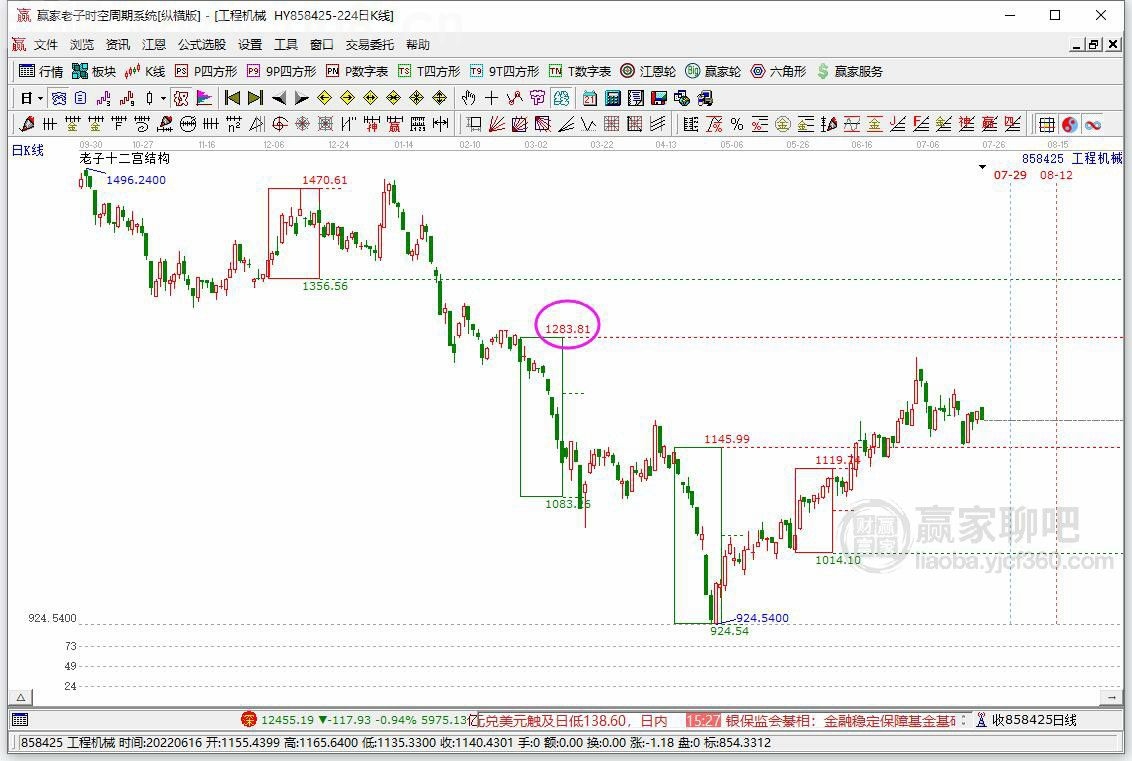Click the red floppy disk save icon
Image resolution: width=1132 pixels, height=761 pixels.
(658, 98)
